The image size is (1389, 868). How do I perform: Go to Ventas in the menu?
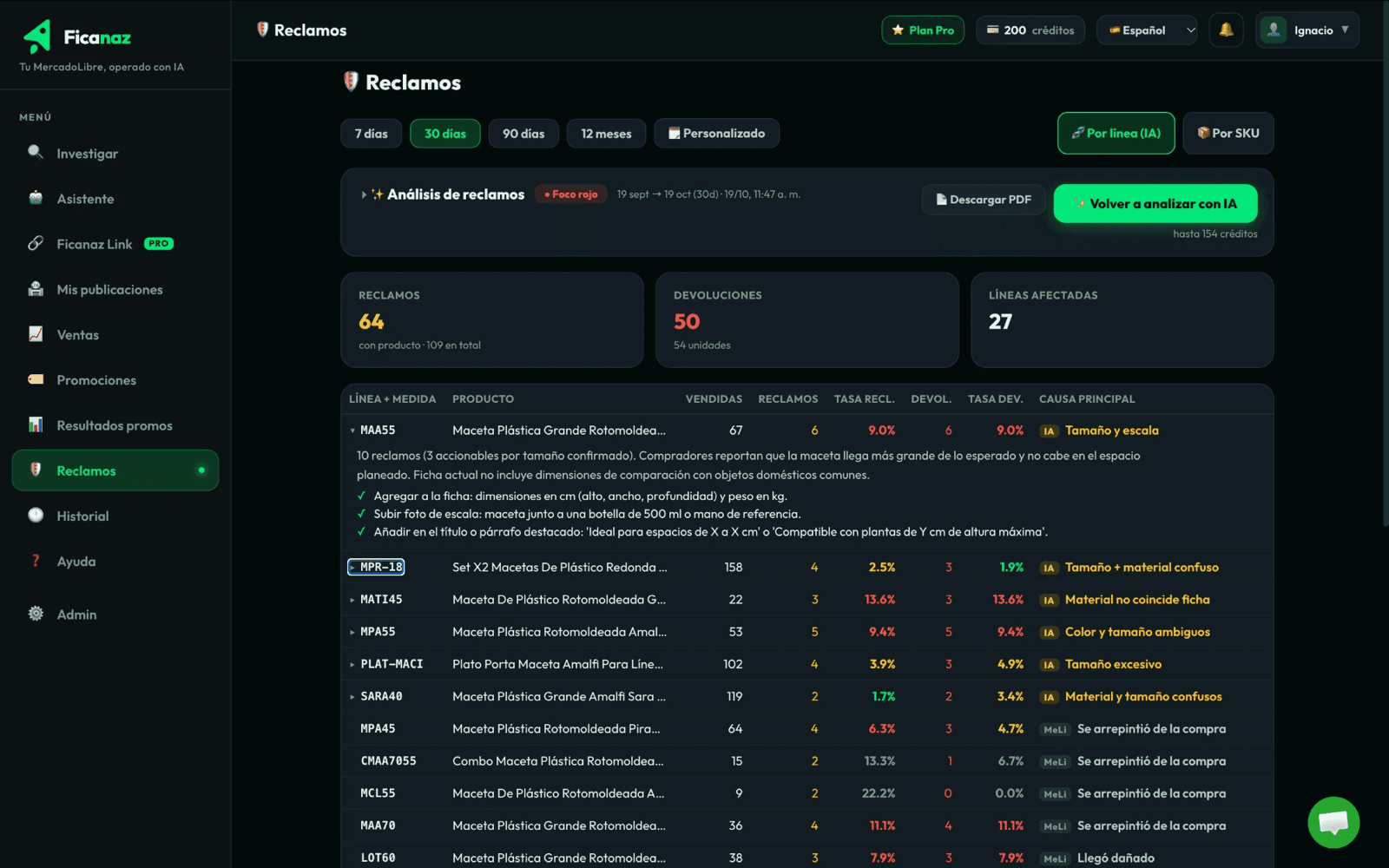115,335
